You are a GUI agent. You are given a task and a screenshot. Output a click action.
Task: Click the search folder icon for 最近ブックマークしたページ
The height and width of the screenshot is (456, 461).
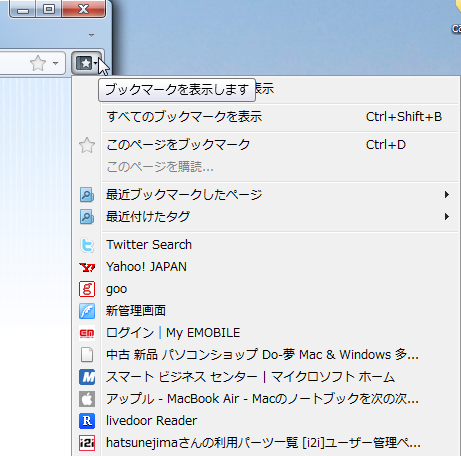point(87,195)
